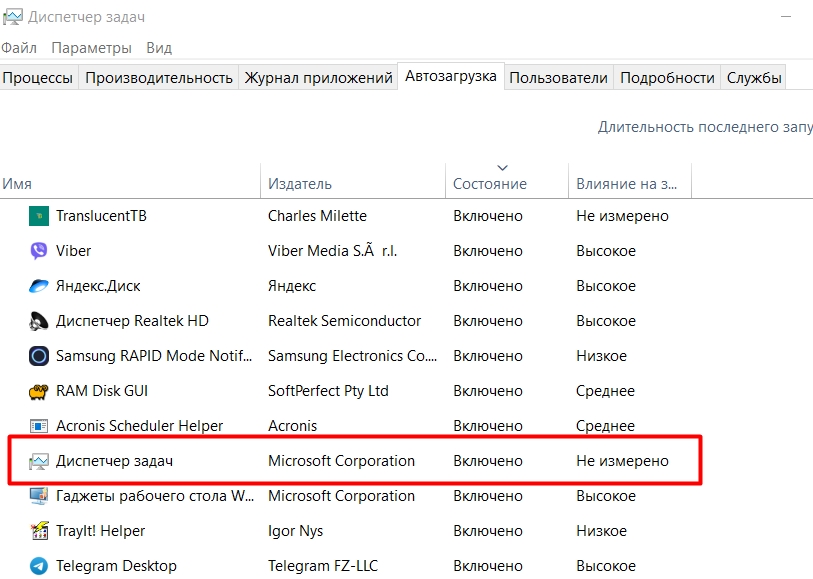The width and height of the screenshot is (813, 579).
Task: Click the Igor Nys publisher cell
Action: point(296,531)
